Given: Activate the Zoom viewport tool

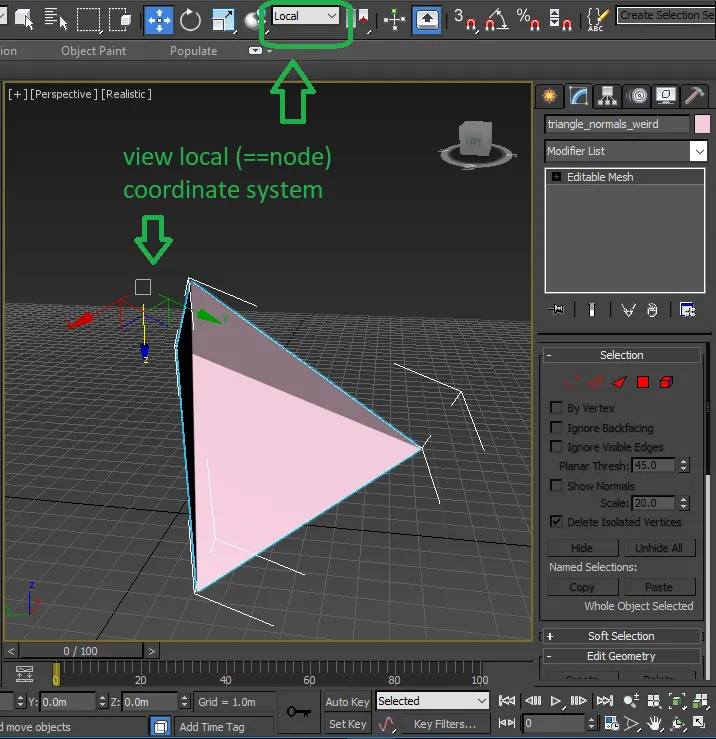Looking at the screenshot, I should pos(631,701).
